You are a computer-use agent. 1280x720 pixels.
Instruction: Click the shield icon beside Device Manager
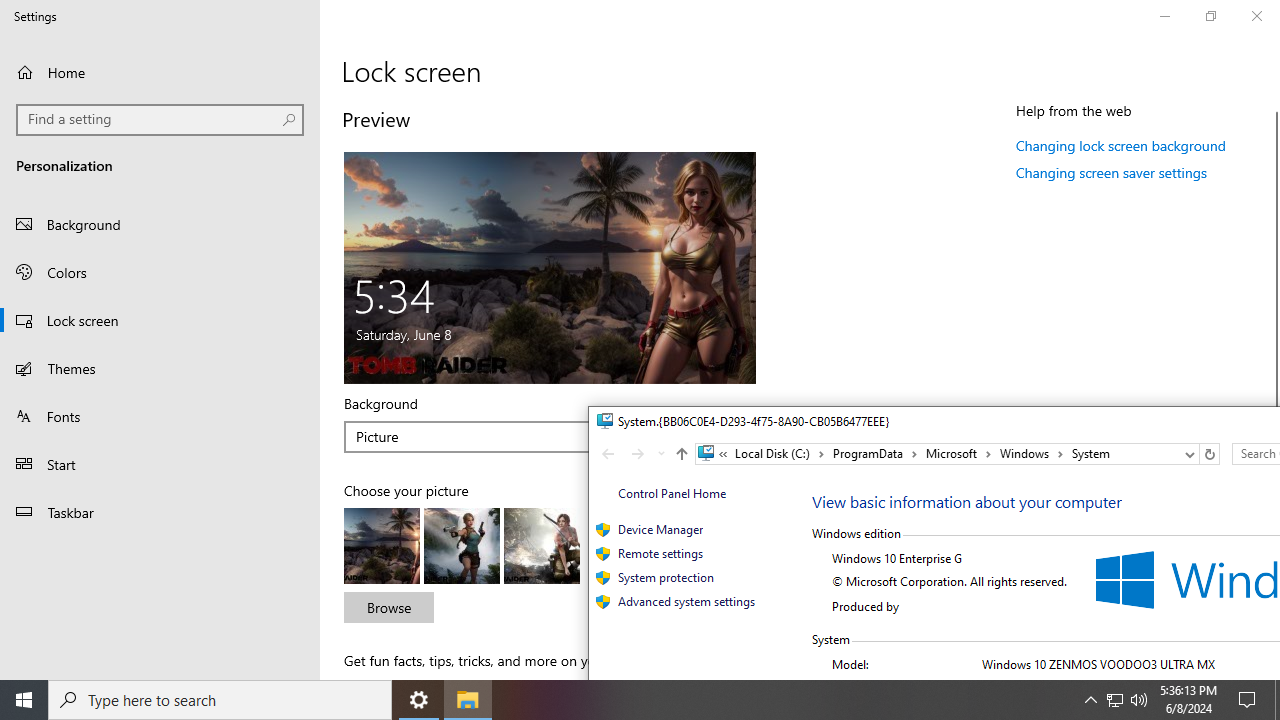603,530
